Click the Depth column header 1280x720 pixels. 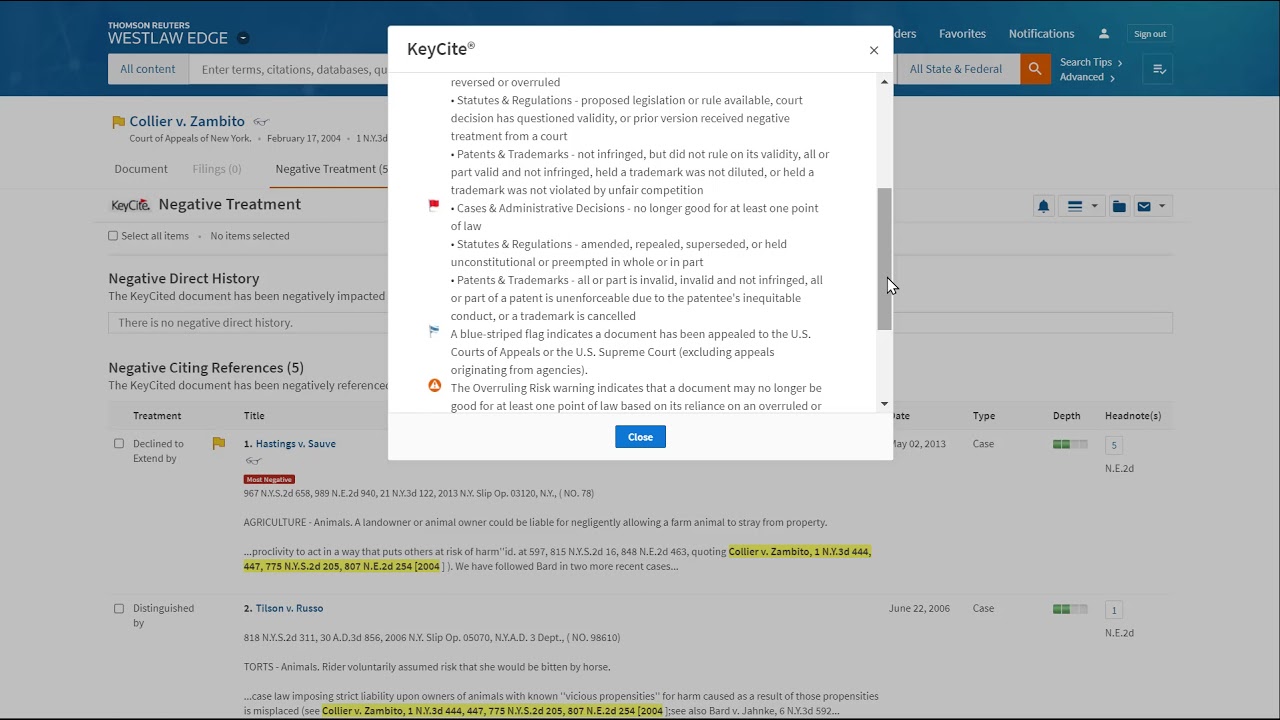[x=1066, y=416]
